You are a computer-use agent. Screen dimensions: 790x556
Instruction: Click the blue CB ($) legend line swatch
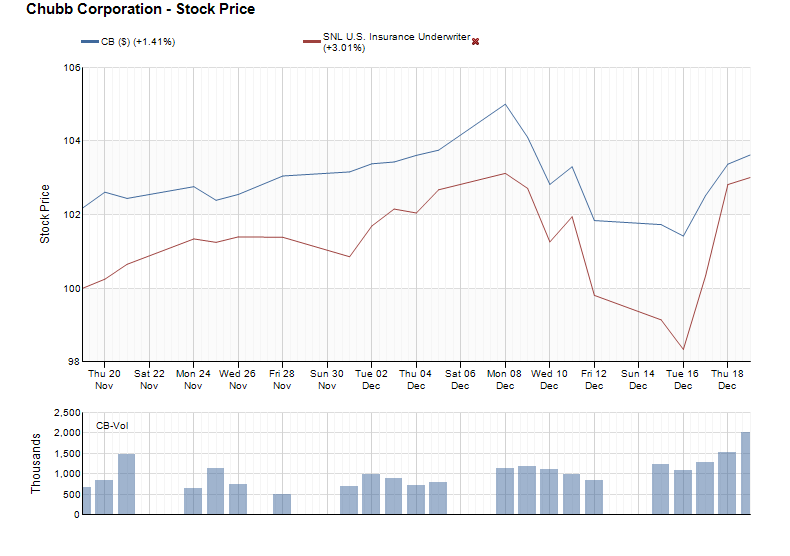[x=90, y=42]
